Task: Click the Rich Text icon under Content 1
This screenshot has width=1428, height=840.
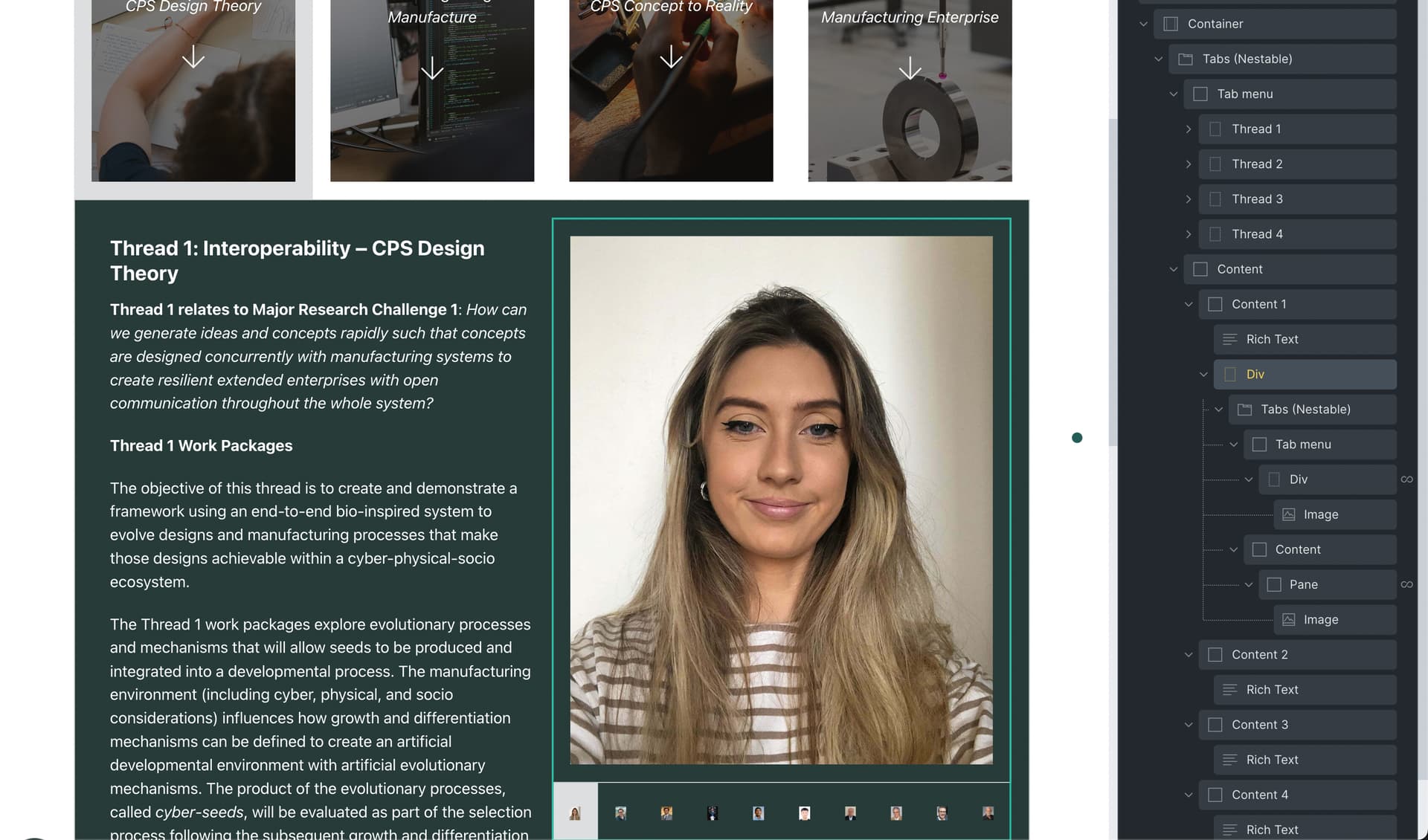Action: [x=1229, y=339]
